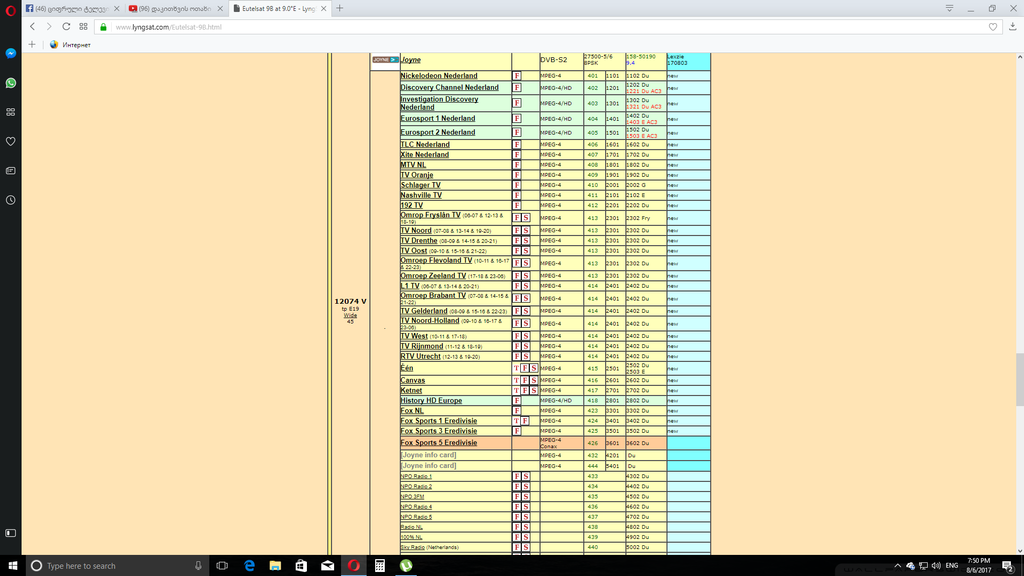
Task: Click the F icon in the MTV NL row
Action: (517, 165)
